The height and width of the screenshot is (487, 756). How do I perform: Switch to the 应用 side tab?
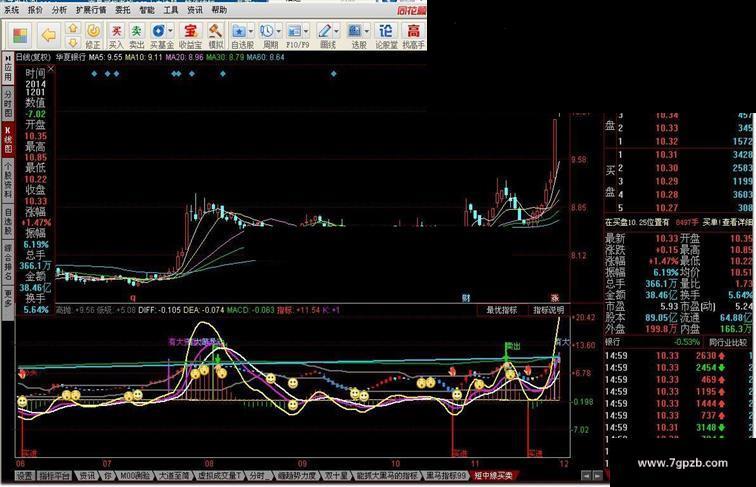point(8,73)
